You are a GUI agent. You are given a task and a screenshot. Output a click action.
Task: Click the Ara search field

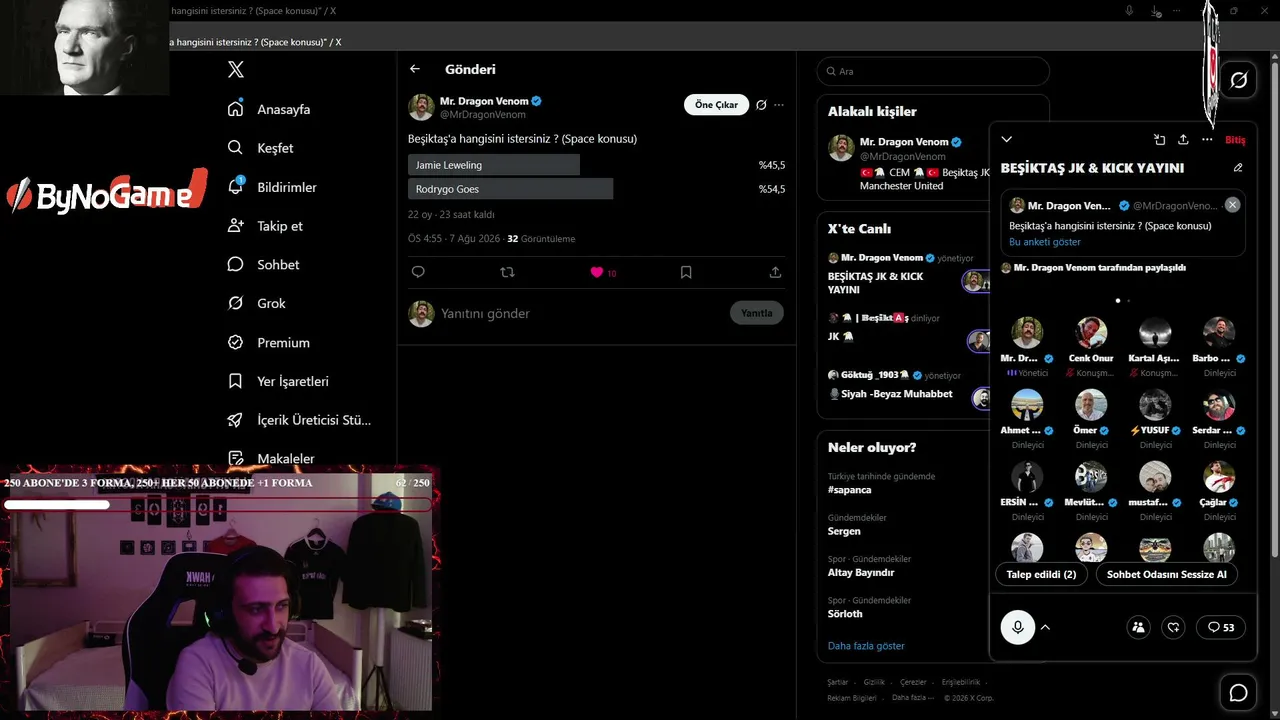click(933, 72)
